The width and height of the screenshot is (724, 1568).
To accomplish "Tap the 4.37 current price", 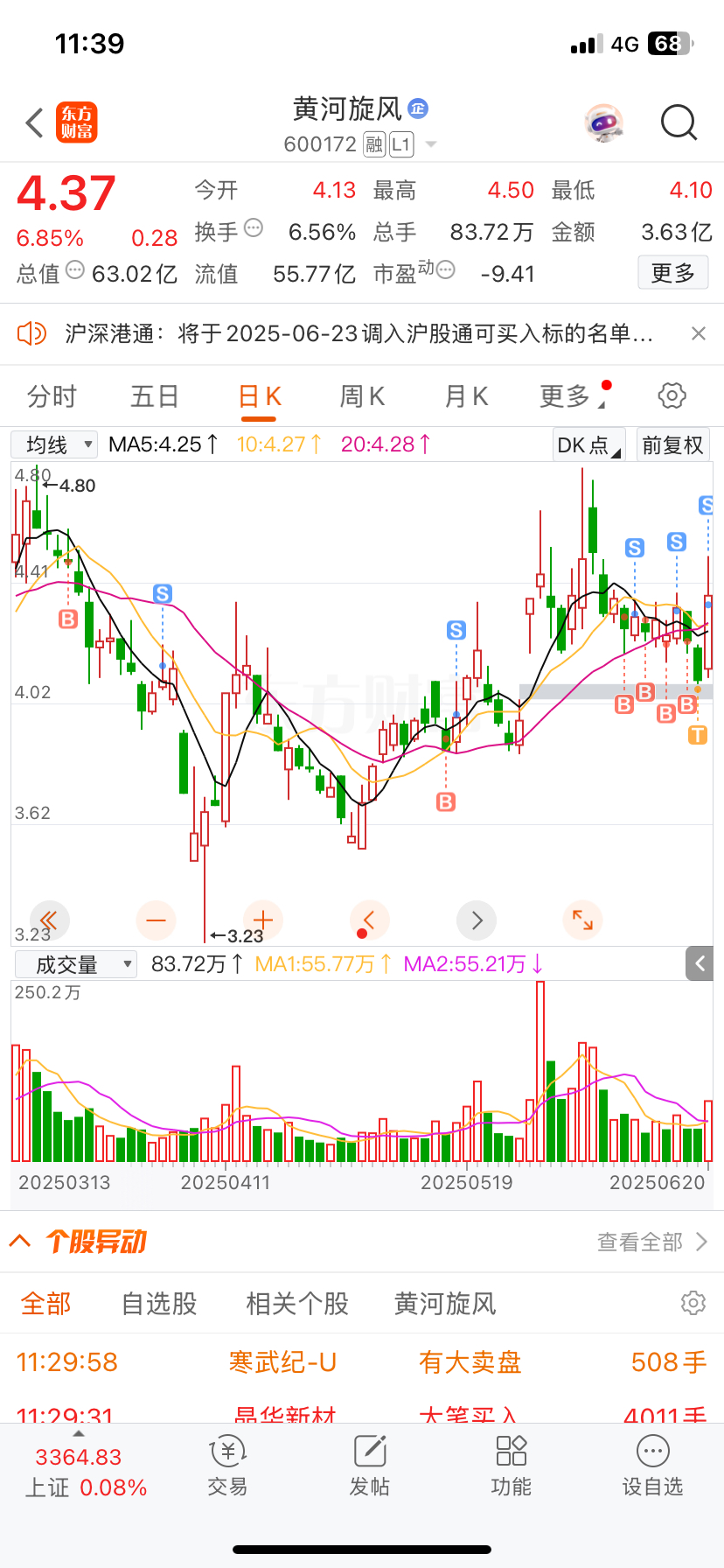I will [x=66, y=193].
